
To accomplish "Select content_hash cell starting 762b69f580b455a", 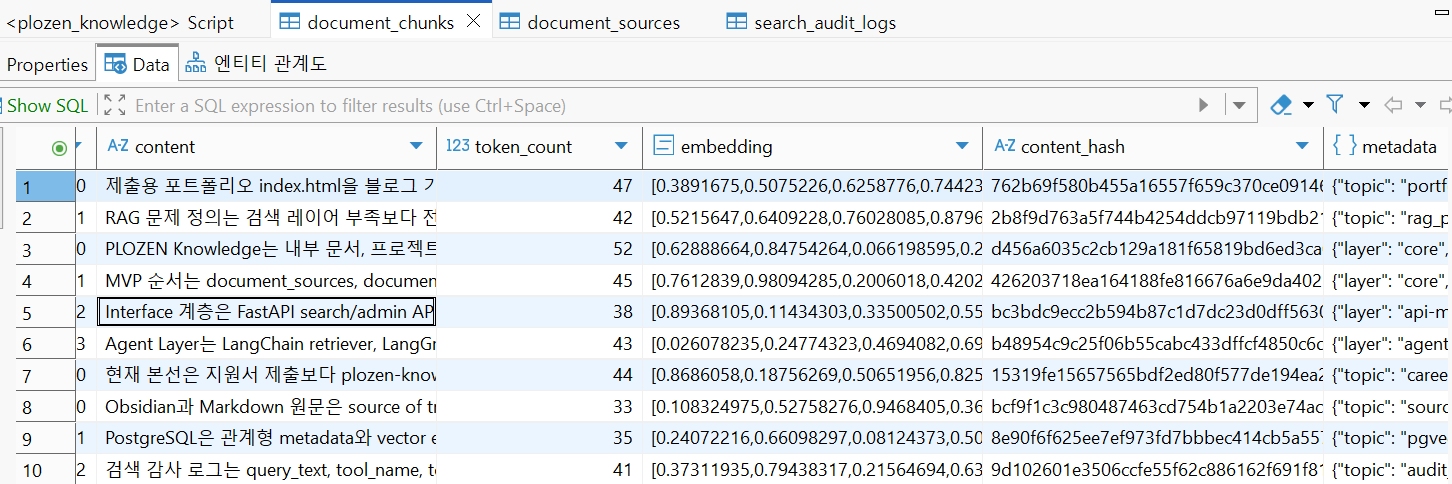I will (x=1153, y=186).
